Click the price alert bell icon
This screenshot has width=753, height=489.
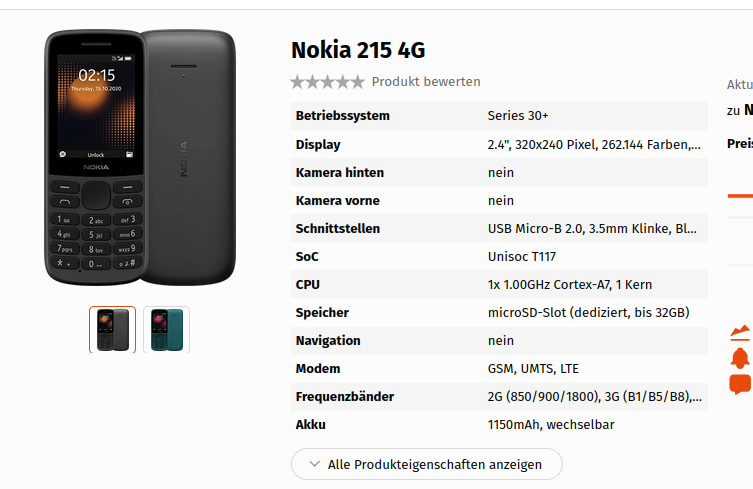click(740, 358)
